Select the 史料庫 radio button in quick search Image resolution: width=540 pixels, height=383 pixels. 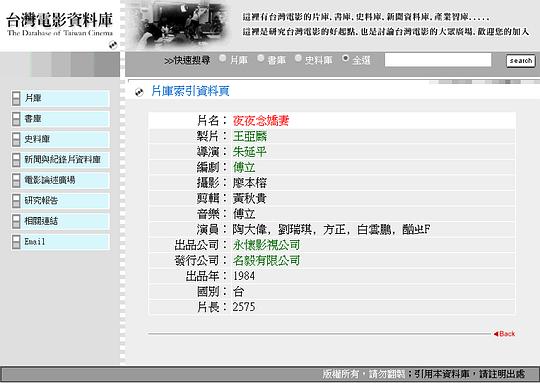pyautogui.click(x=298, y=59)
